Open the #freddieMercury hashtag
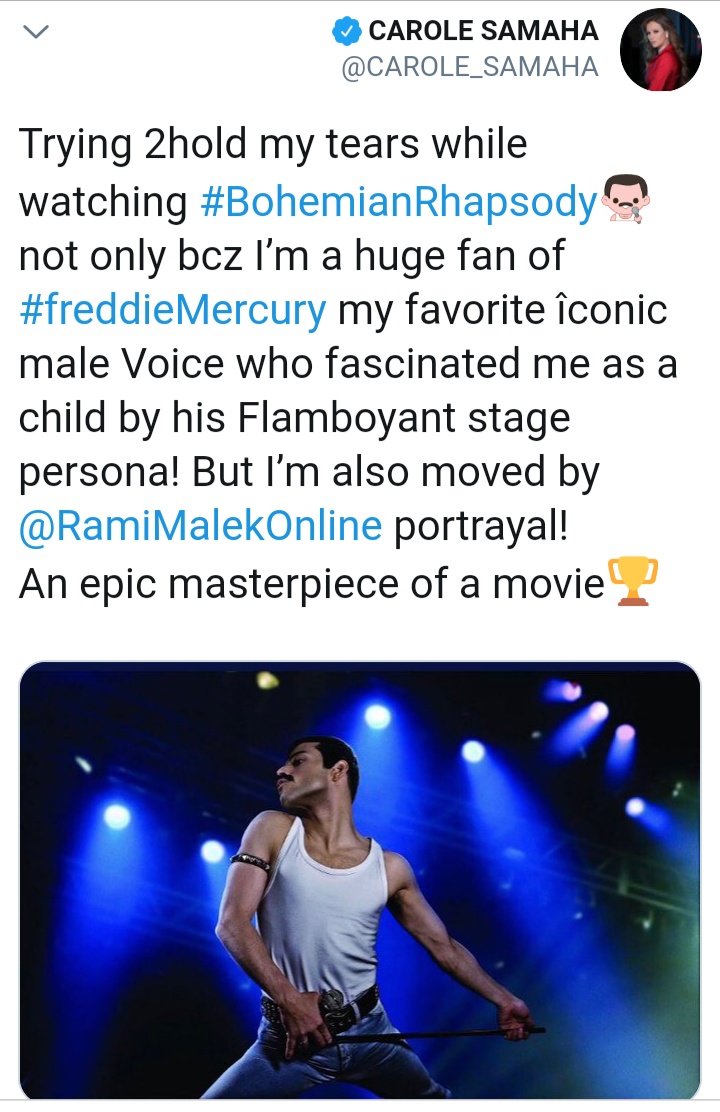Viewport: 720px width, 1112px height. click(172, 309)
